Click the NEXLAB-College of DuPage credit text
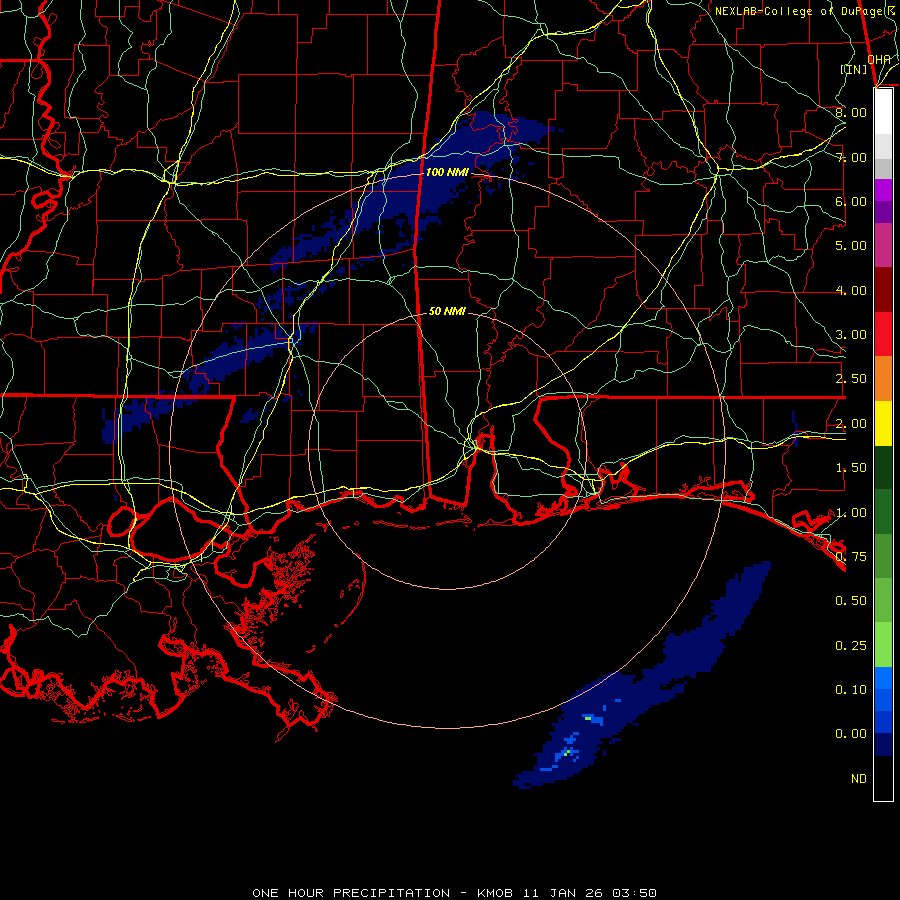Screen dimensions: 900x900 [806, 11]
